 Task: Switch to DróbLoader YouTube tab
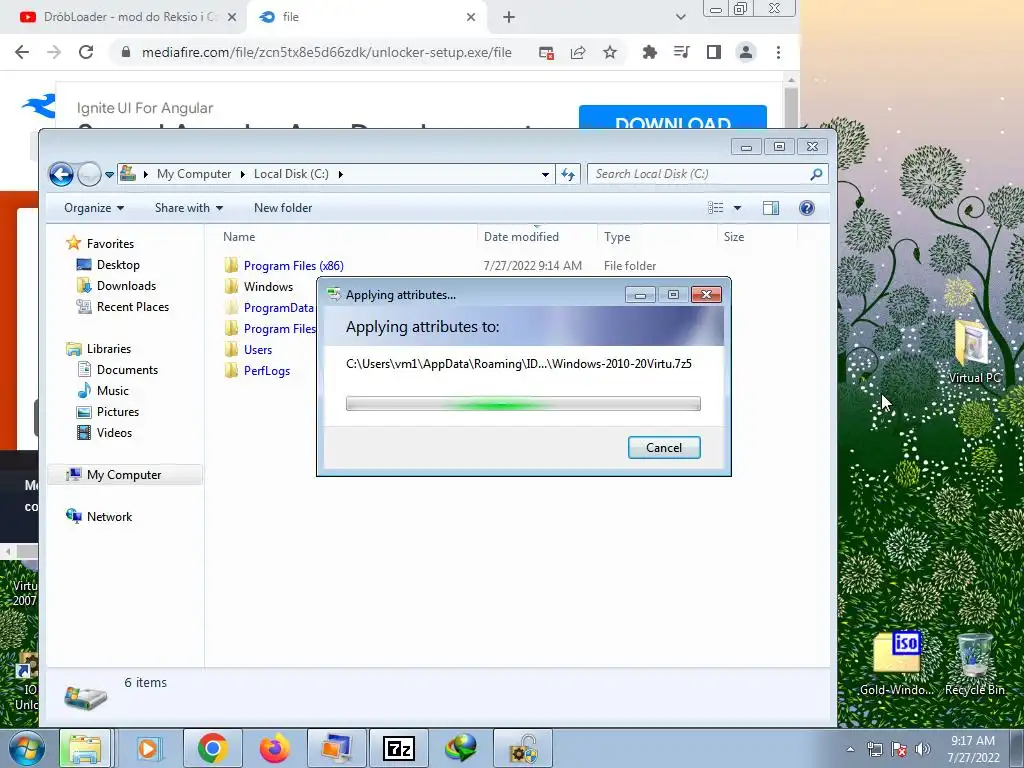[x=127, y=17]
